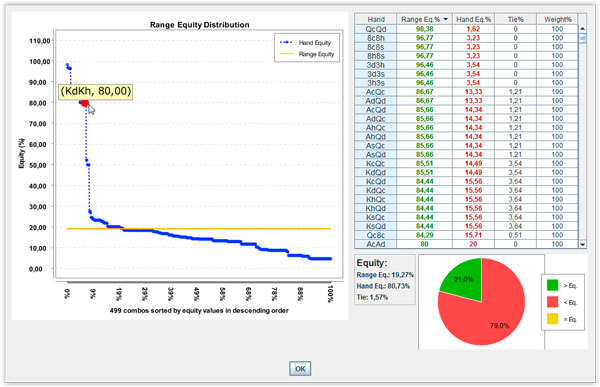Click the OK button
This screenshot has height=387, width=600.
click(300, 368)
